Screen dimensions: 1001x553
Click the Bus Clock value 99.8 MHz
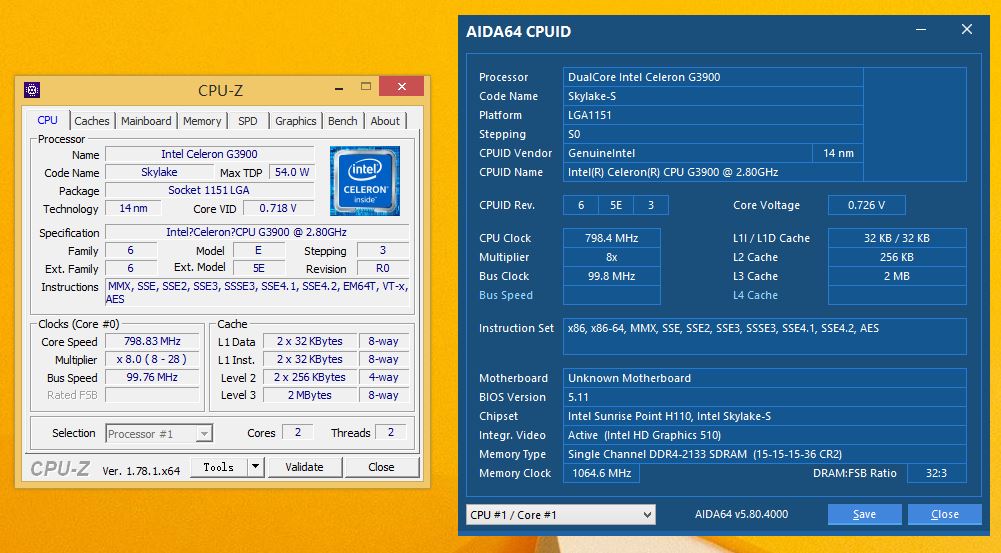click(612, 276)
